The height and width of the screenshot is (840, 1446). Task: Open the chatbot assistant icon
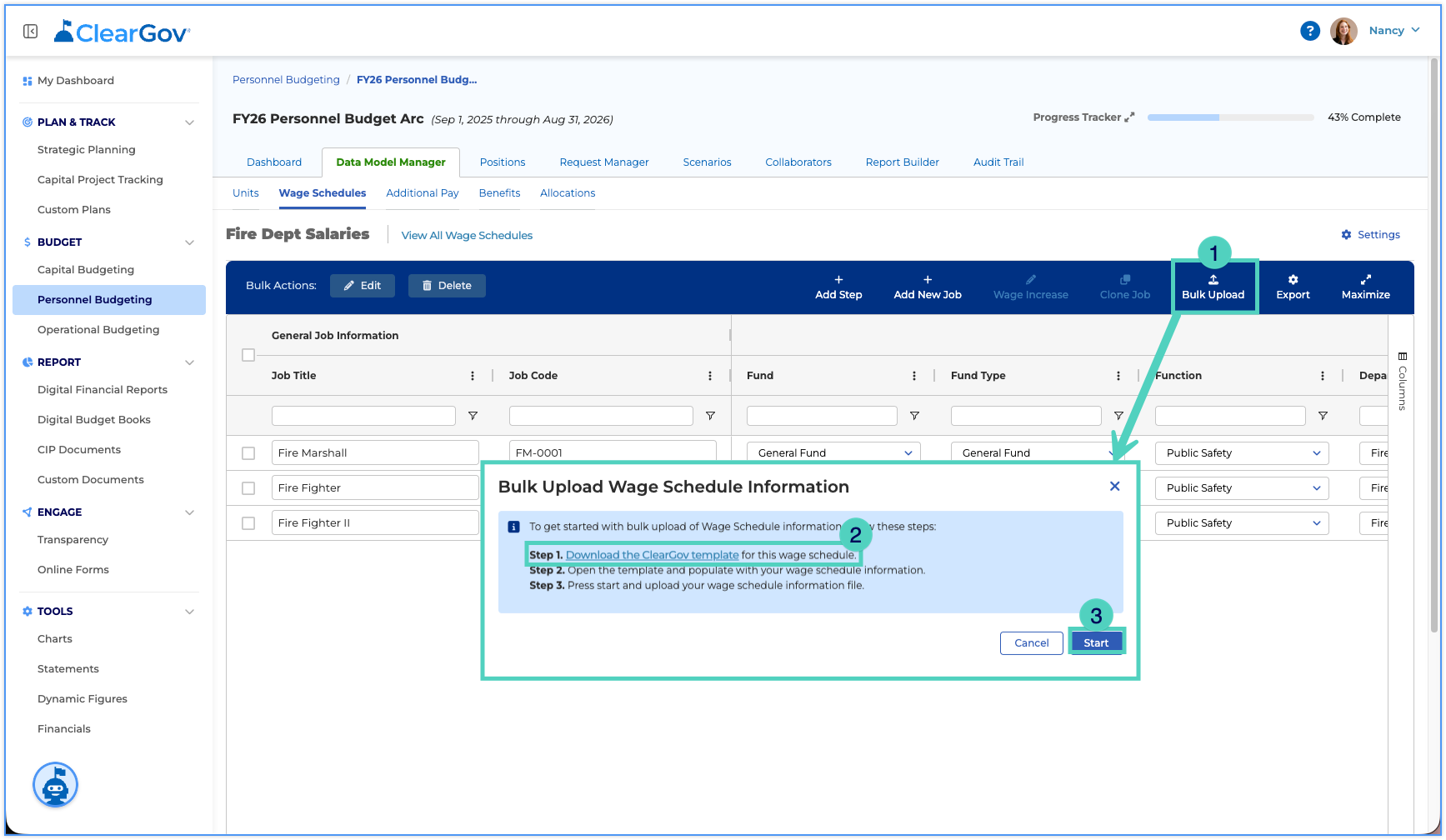point(55,785)
